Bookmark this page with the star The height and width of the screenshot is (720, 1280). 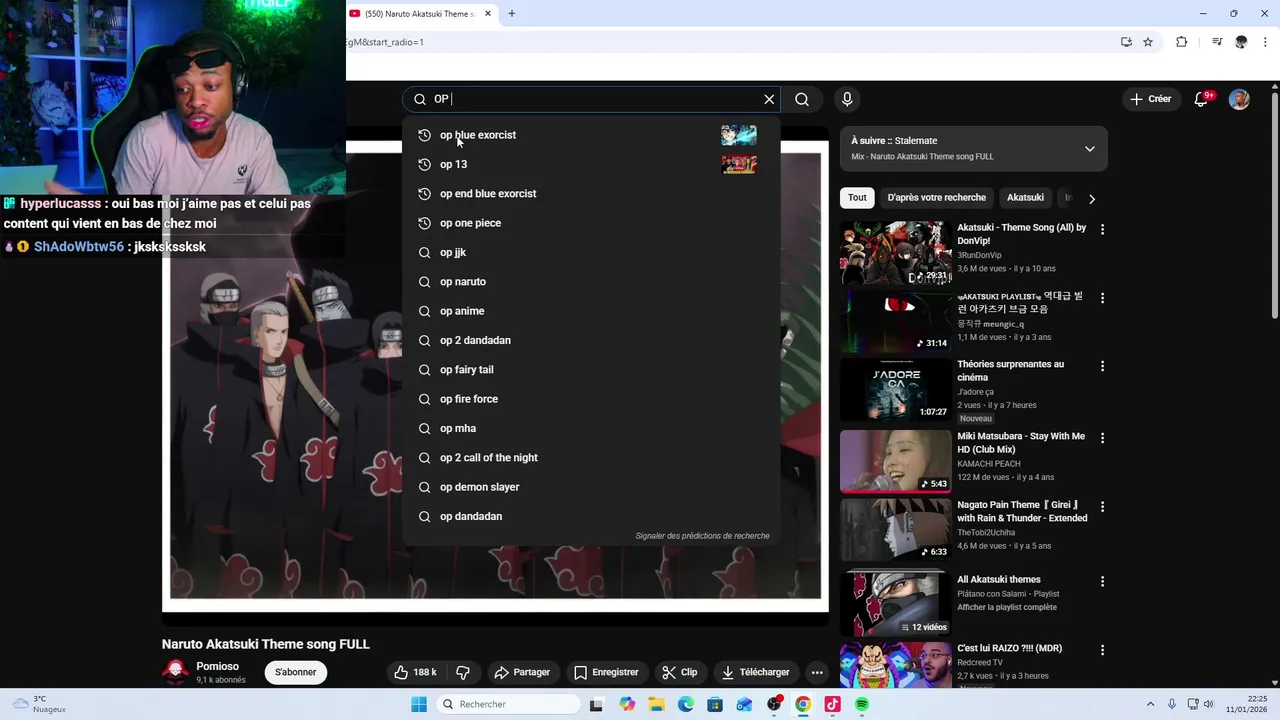coord(1148,42)
